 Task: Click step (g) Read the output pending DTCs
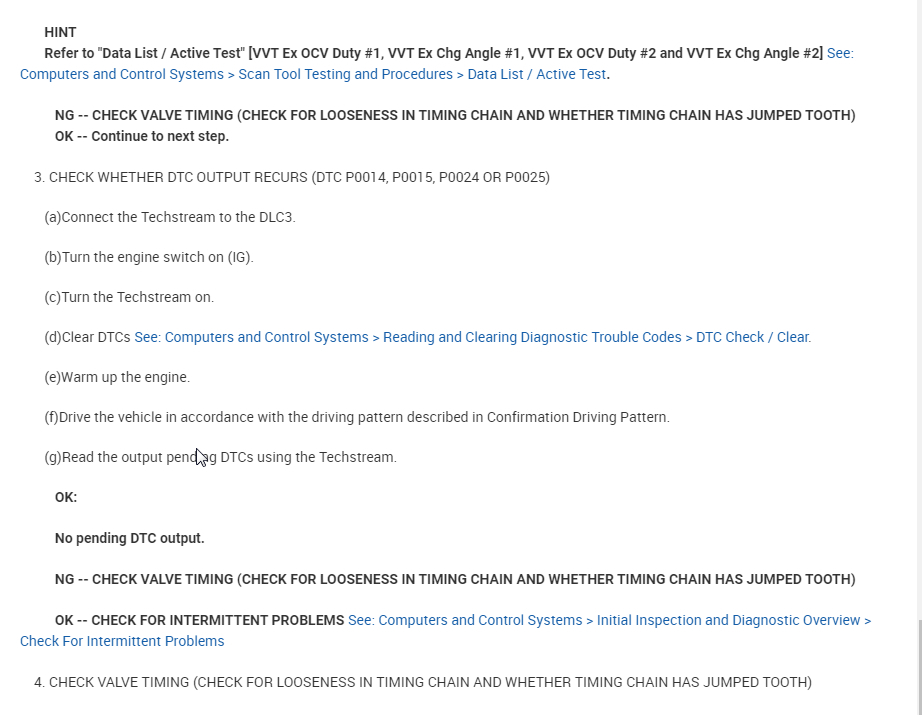[220, 457]
